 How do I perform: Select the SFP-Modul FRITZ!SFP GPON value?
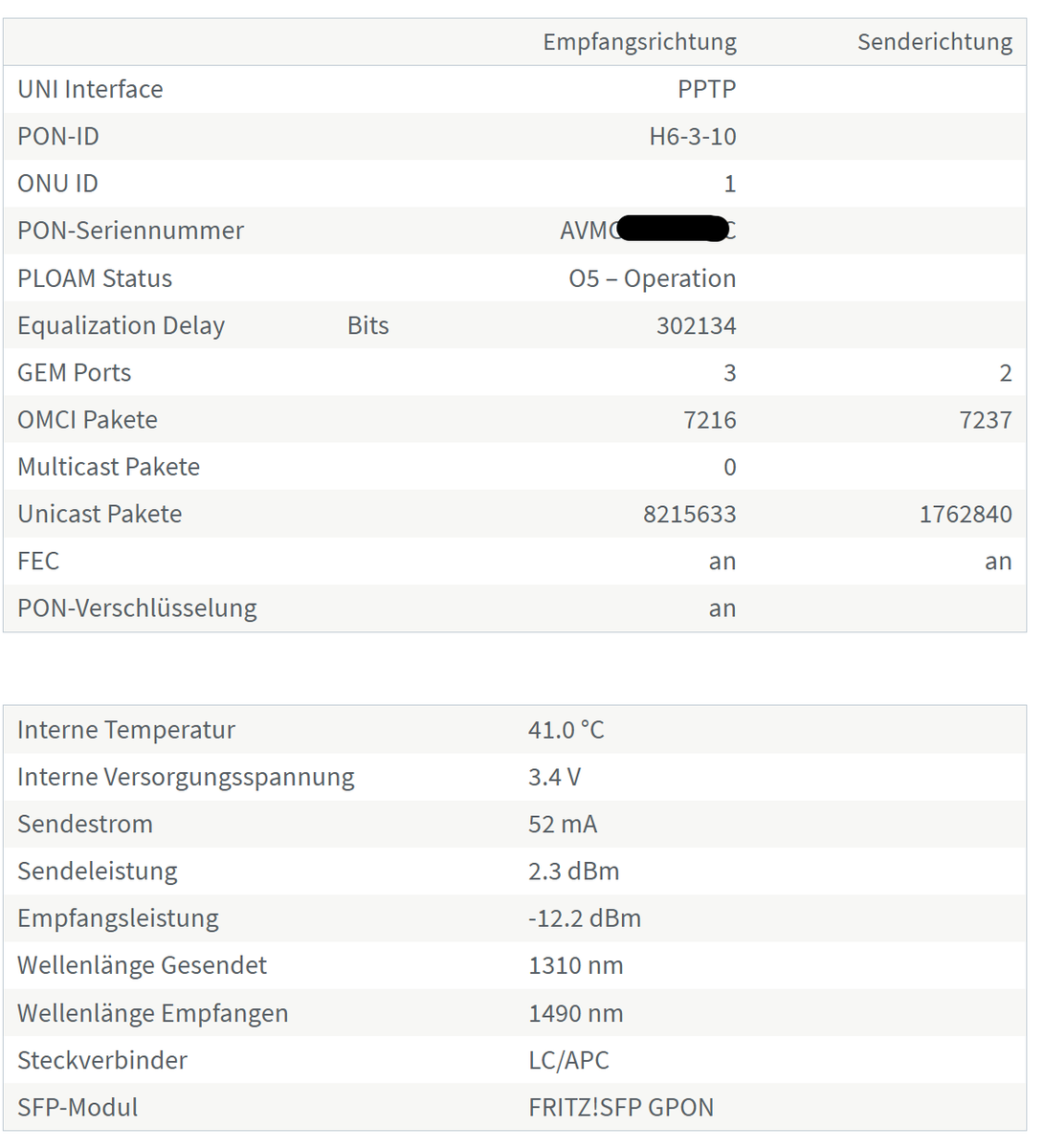(x=621, y=1107)
